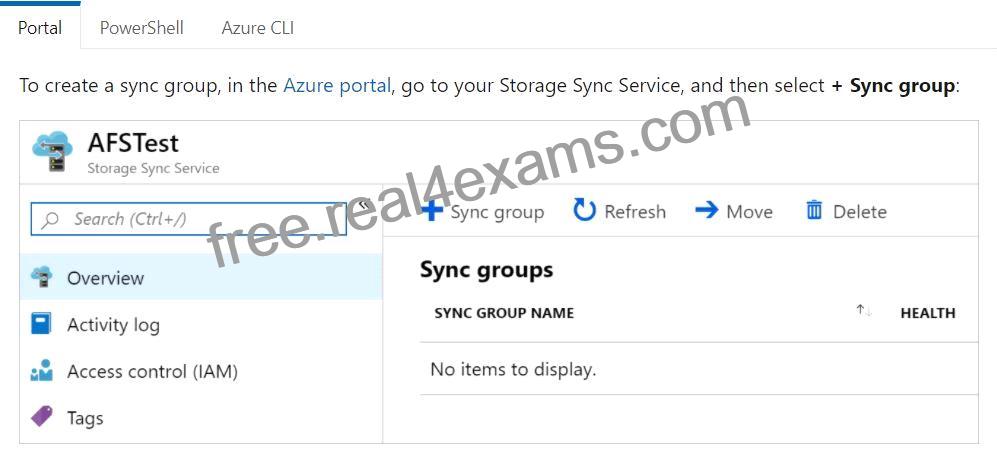Click the Refresh circular arrow icon
997x449 pixels.
coord(584,210)
